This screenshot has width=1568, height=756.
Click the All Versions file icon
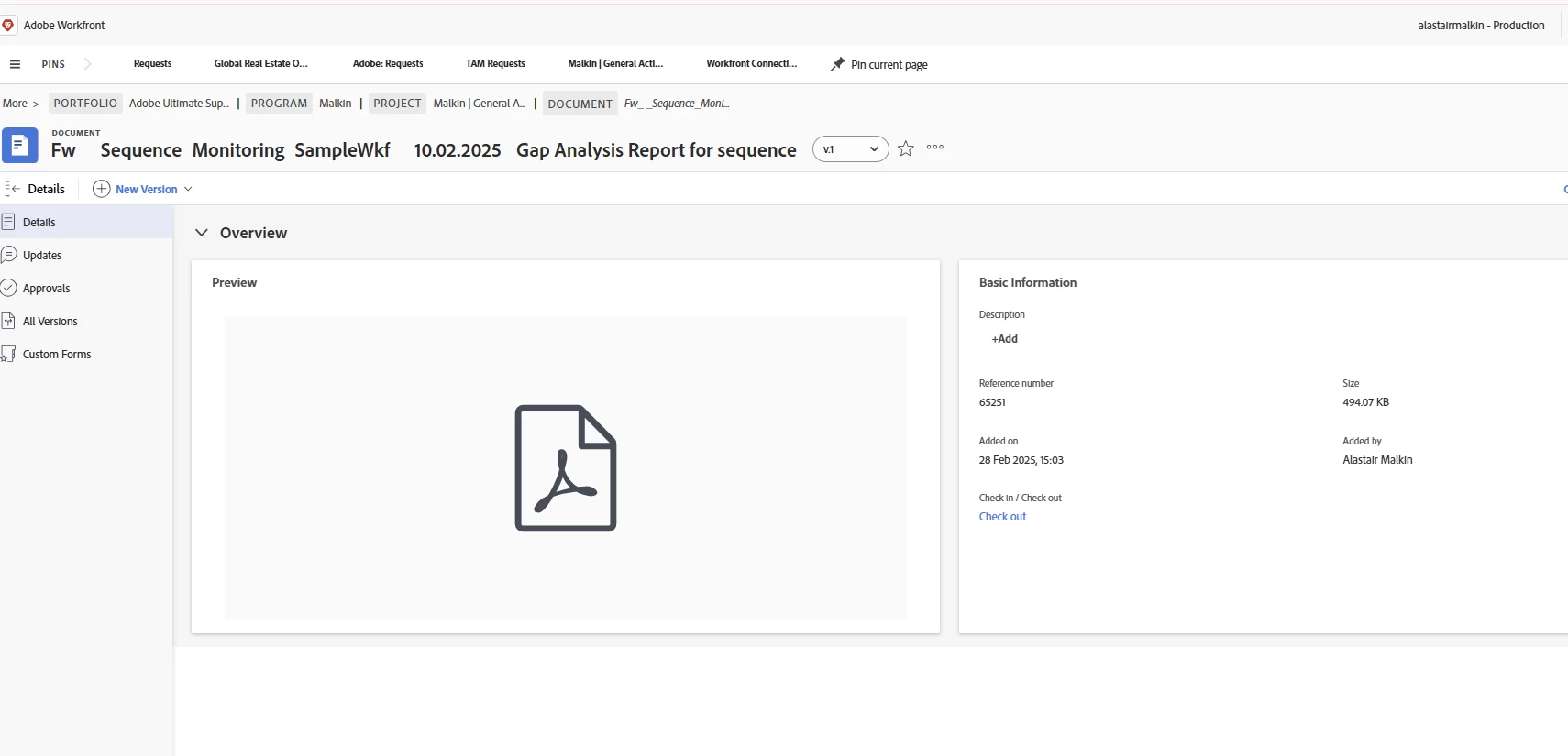(8, 321)
